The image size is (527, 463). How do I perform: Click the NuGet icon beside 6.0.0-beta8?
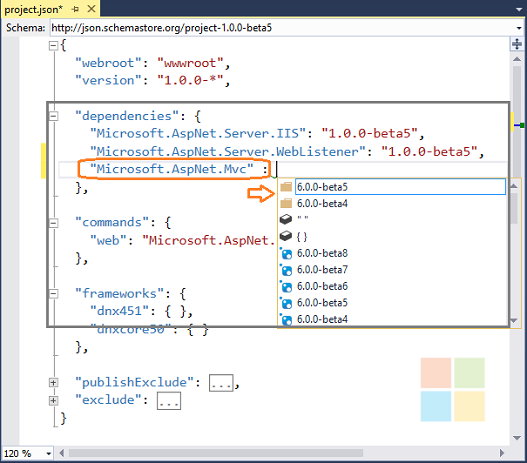coord(286,254)
